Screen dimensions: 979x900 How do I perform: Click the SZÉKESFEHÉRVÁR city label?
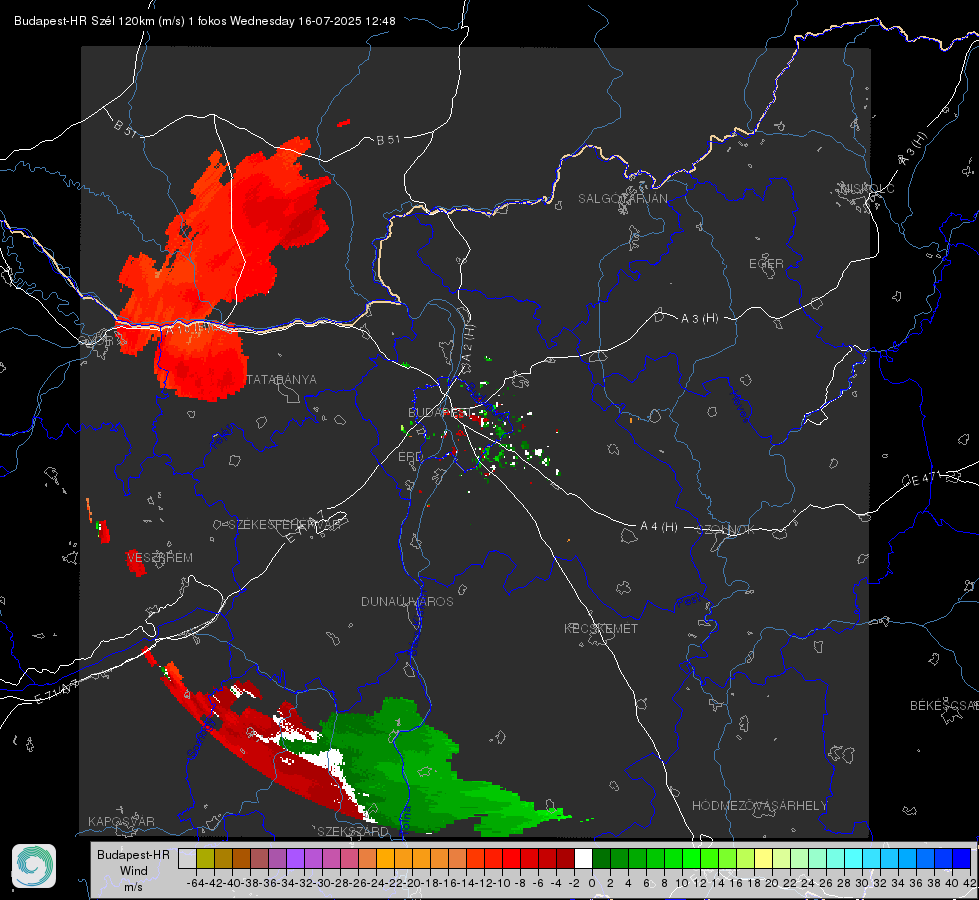click(285, 525)
